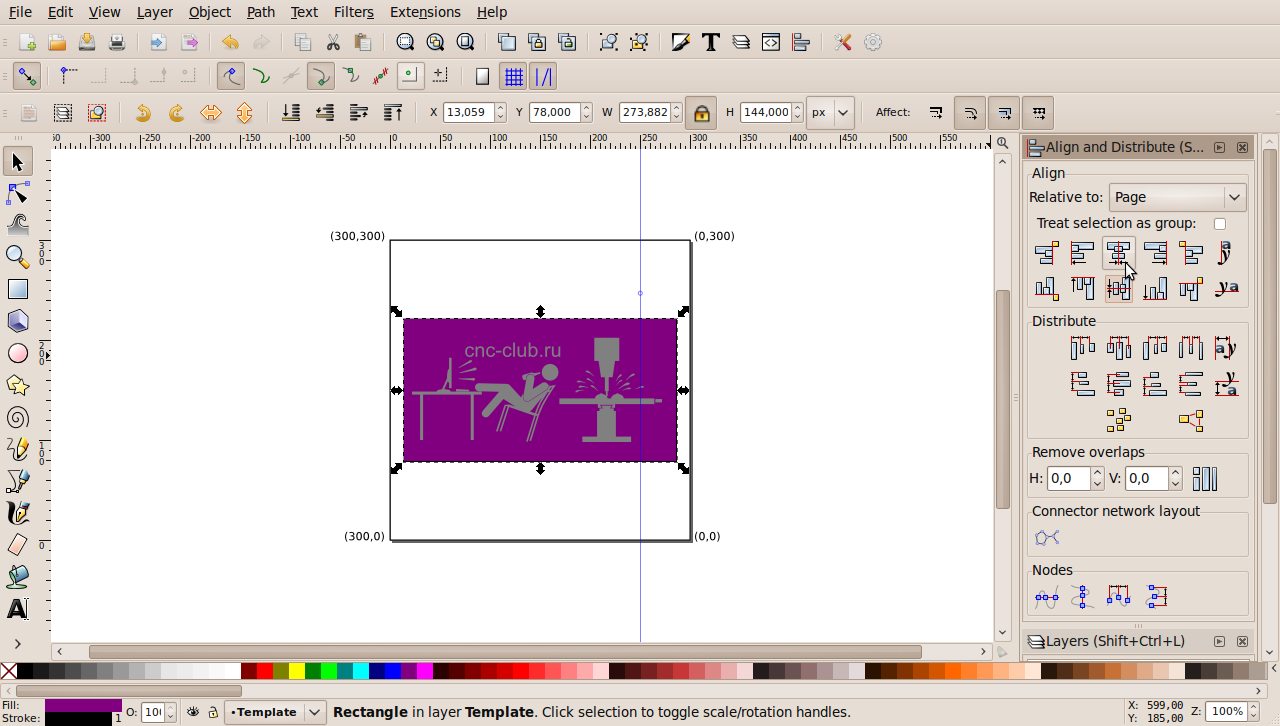Select the Paint Bucket tool
Viewport: 1280px width, 726px height.
click(x=17, y=577)
